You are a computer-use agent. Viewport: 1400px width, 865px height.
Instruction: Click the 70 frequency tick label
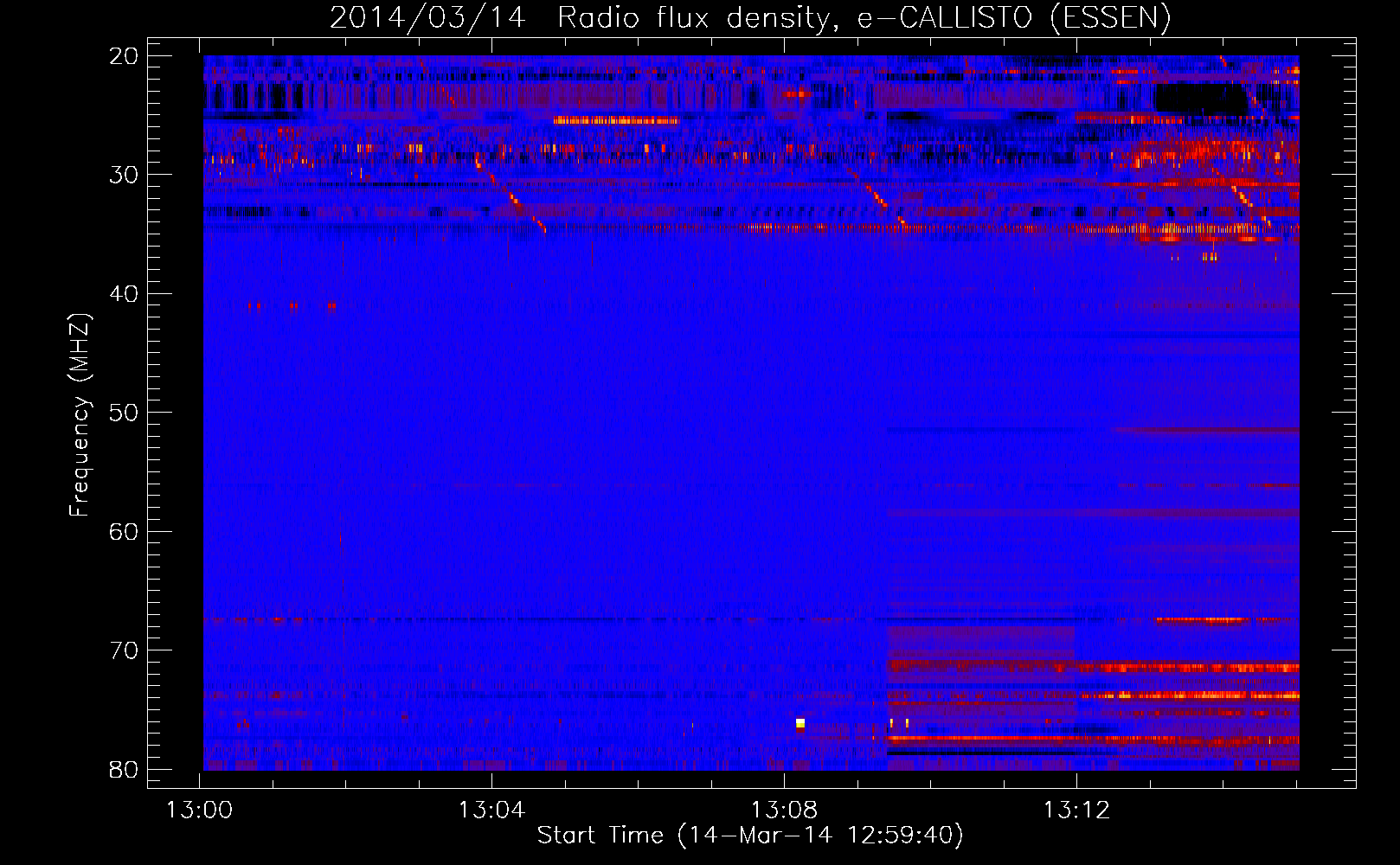124,650
